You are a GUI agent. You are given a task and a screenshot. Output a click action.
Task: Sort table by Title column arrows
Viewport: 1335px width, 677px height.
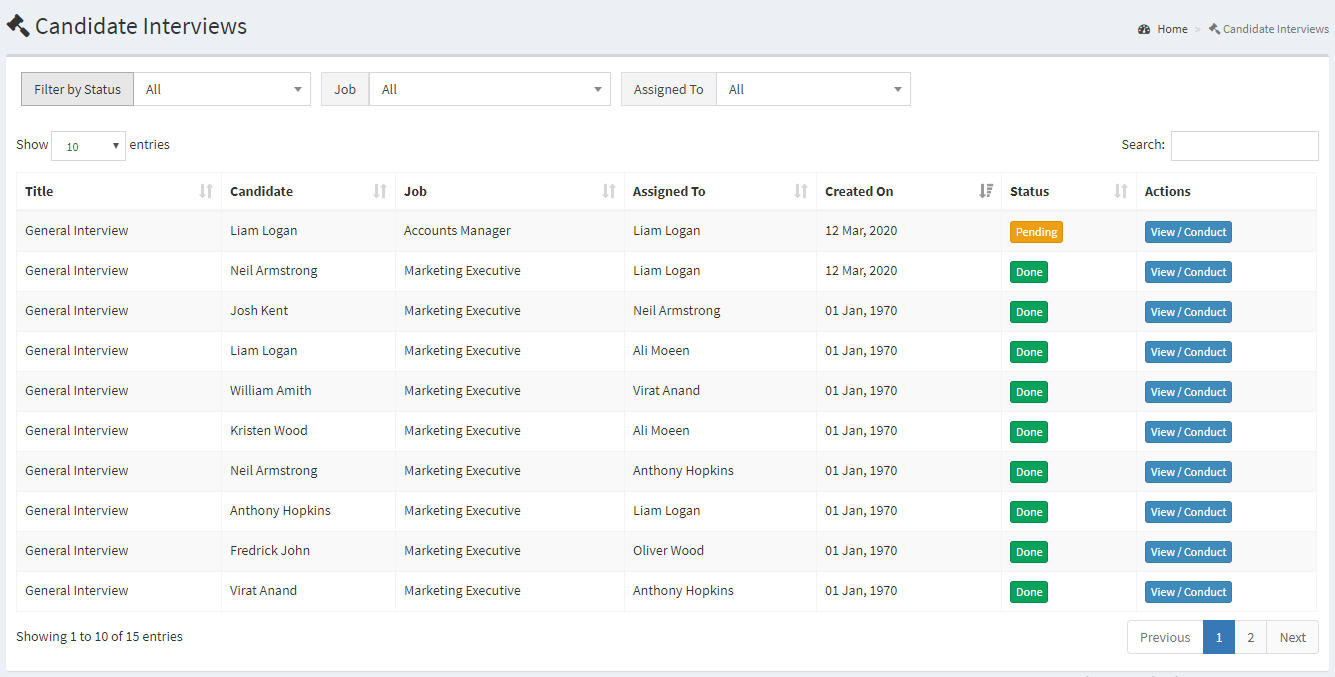point(206,191)
